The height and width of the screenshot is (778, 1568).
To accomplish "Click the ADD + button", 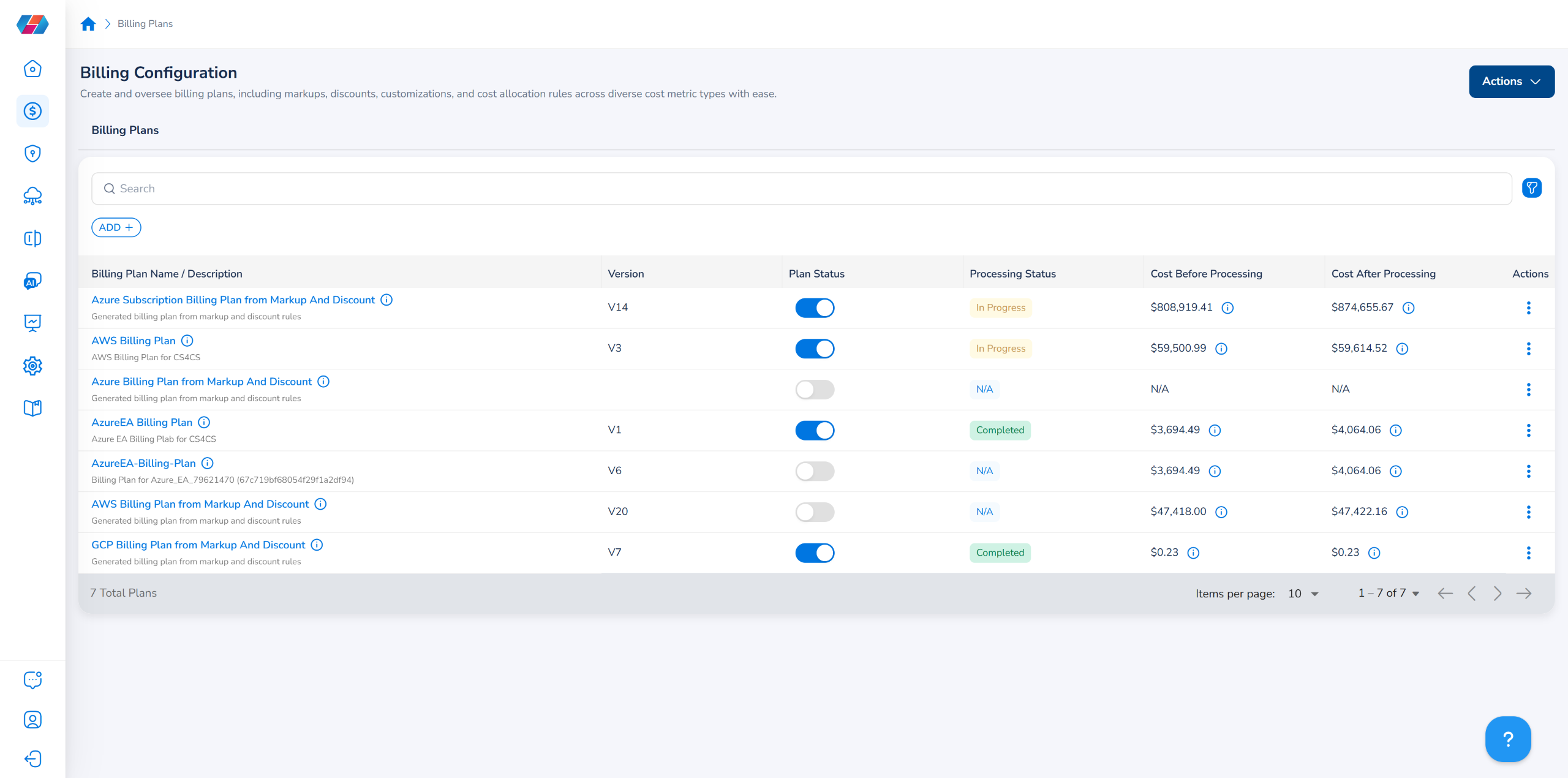I will pos(116,227).
